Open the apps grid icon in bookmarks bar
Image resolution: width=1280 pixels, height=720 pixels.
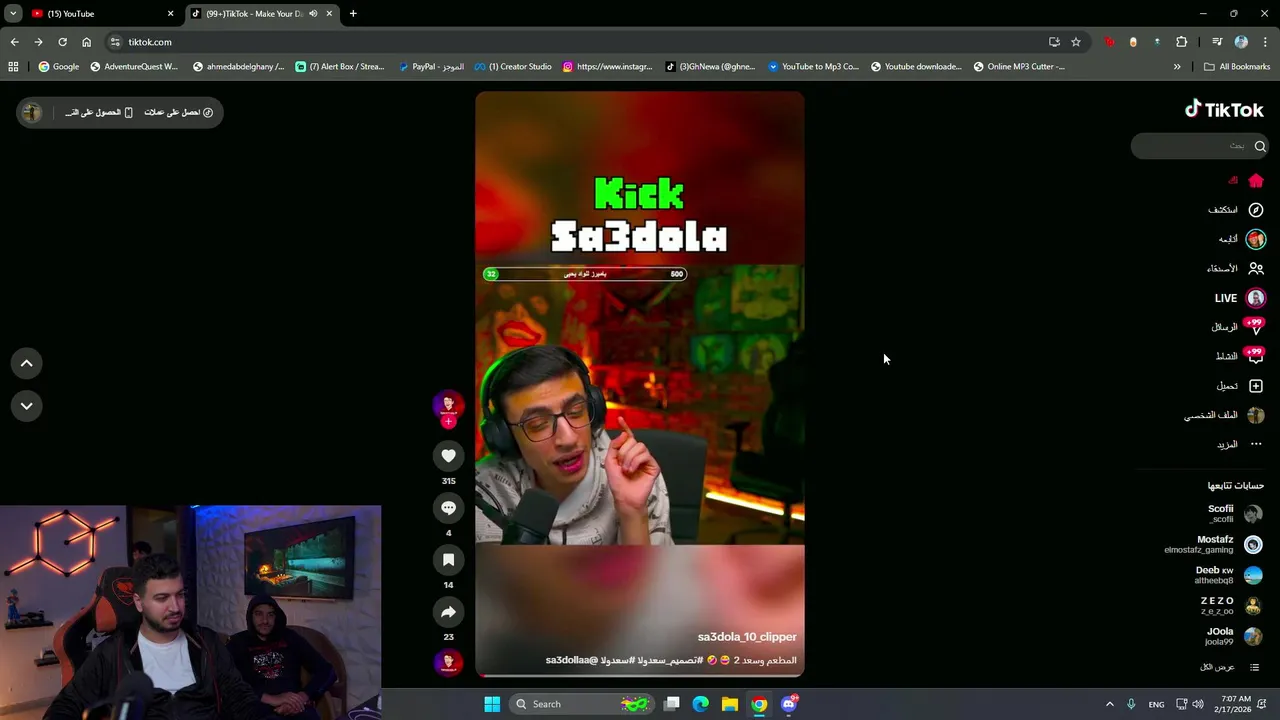pos(13,67)
